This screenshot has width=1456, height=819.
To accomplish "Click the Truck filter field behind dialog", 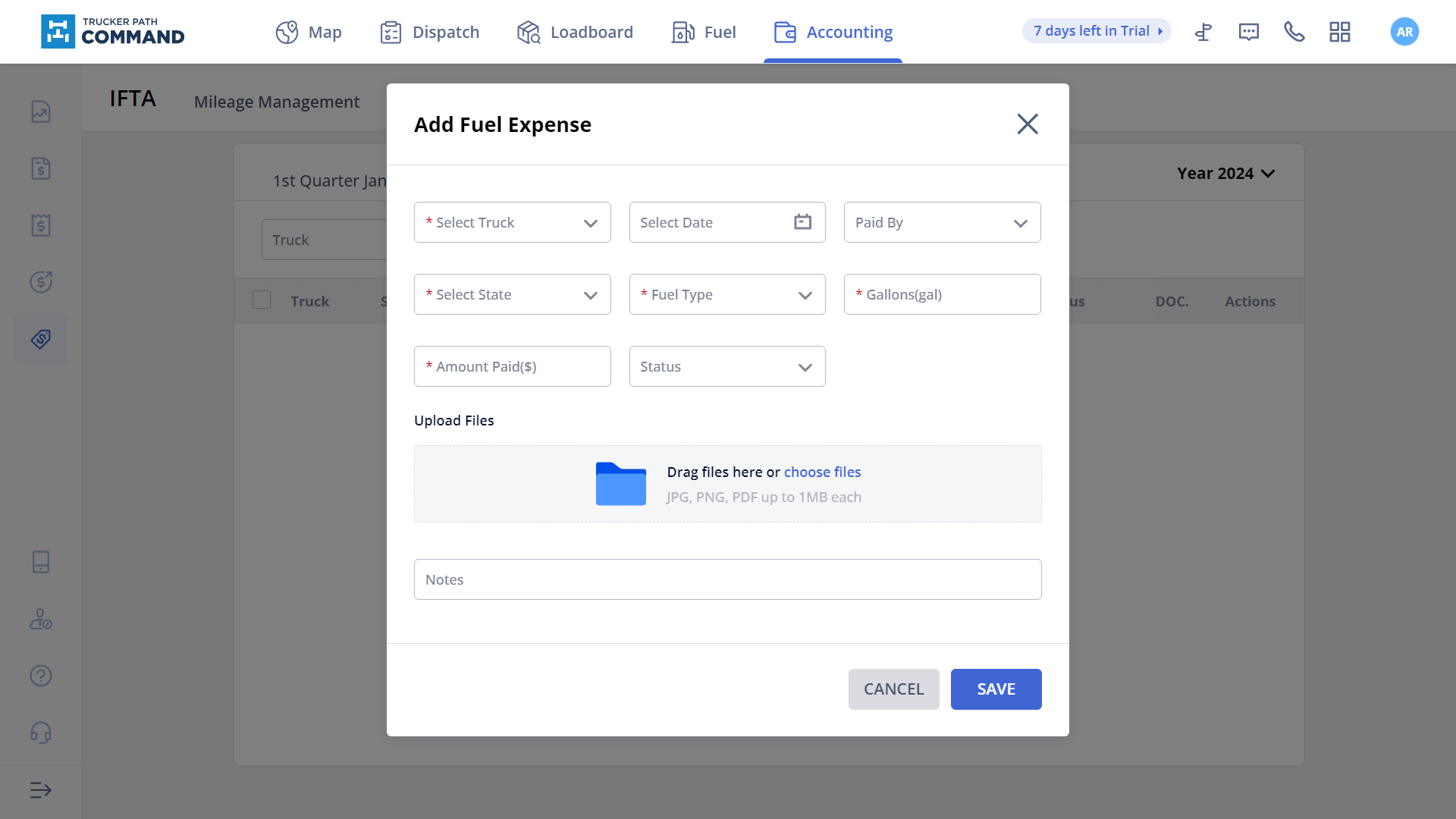I will pos(325,240).
